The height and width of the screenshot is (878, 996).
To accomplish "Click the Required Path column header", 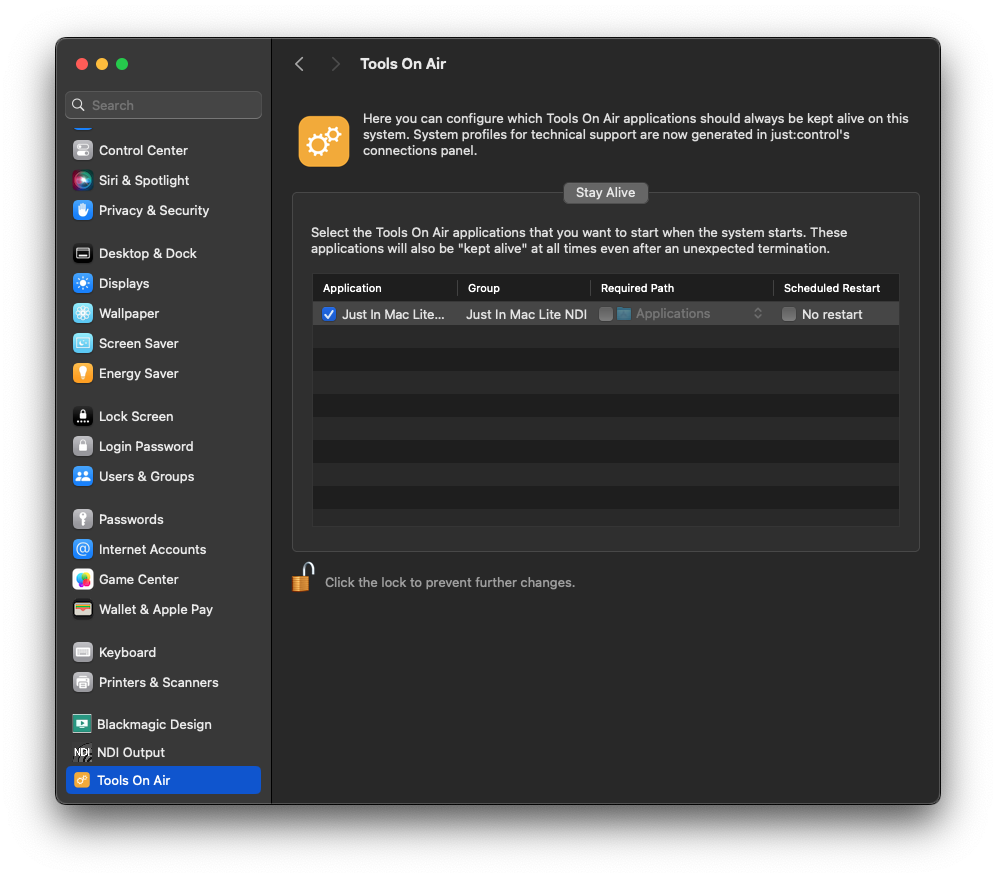I will click(637, 288).
